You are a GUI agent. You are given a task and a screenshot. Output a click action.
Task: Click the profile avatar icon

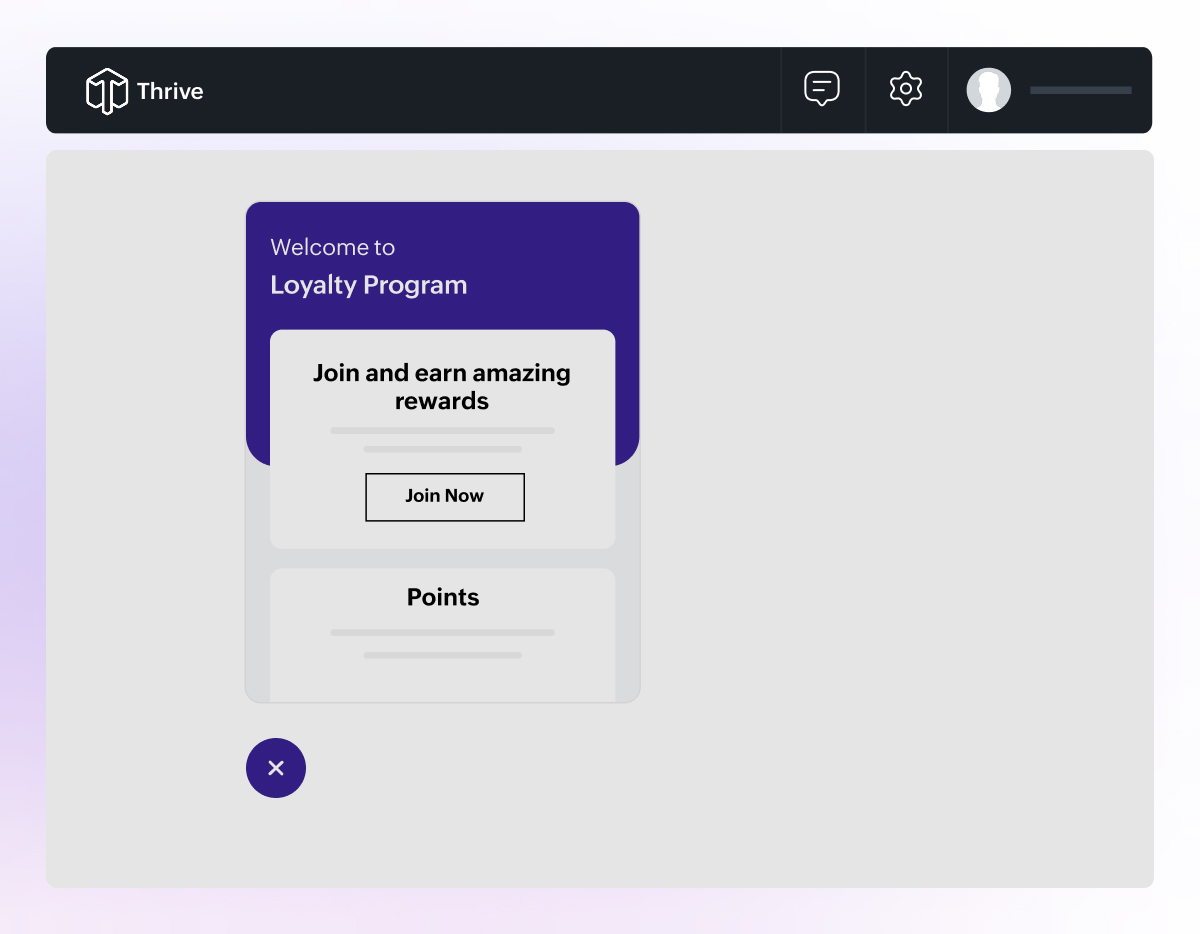point(989,90)
